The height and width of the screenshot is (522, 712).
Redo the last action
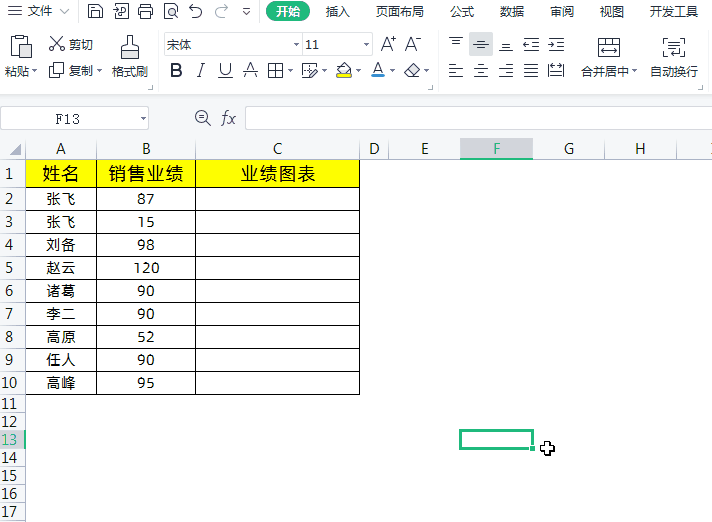[221, 11]
